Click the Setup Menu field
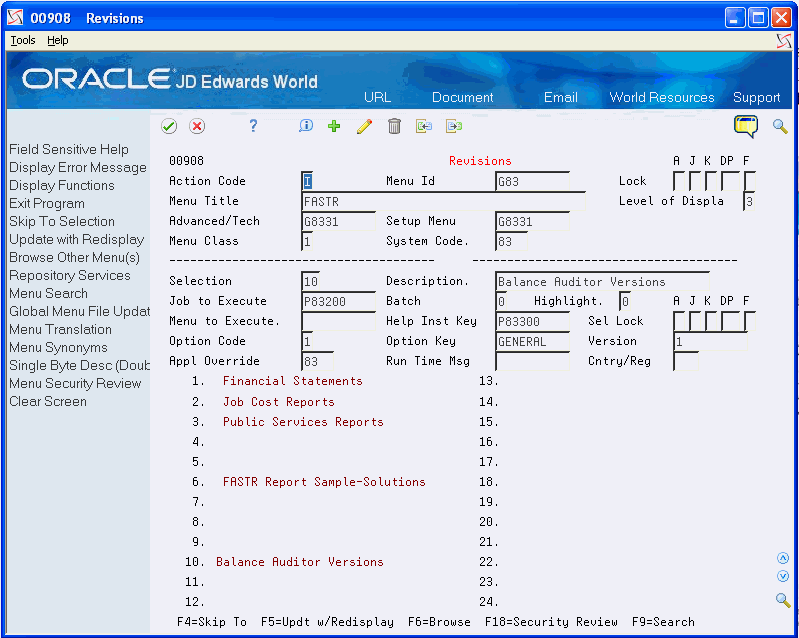799x638 pixels. point(532,222)
